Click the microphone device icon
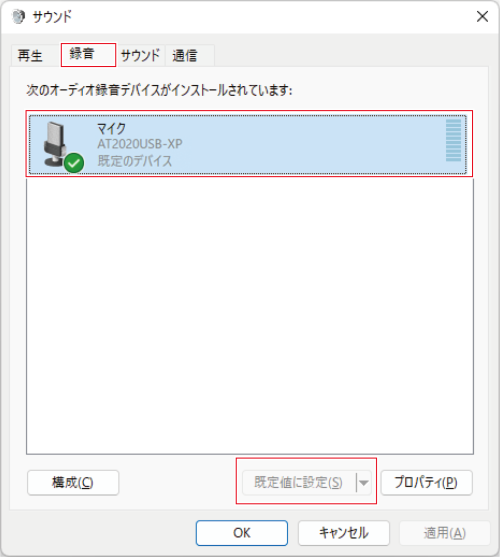 click(x=55, y=144)
